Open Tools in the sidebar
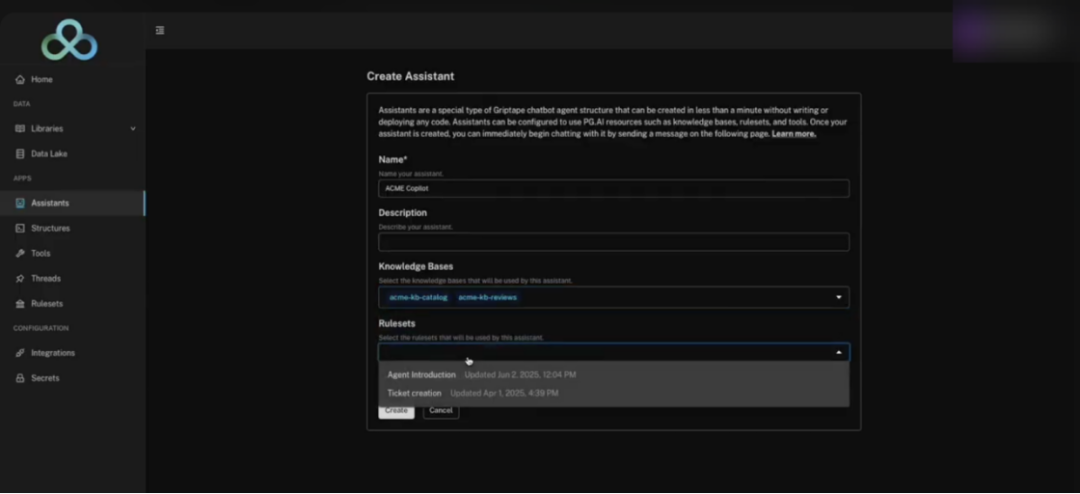Viewport: 1080px width, 494px height. 72,254
